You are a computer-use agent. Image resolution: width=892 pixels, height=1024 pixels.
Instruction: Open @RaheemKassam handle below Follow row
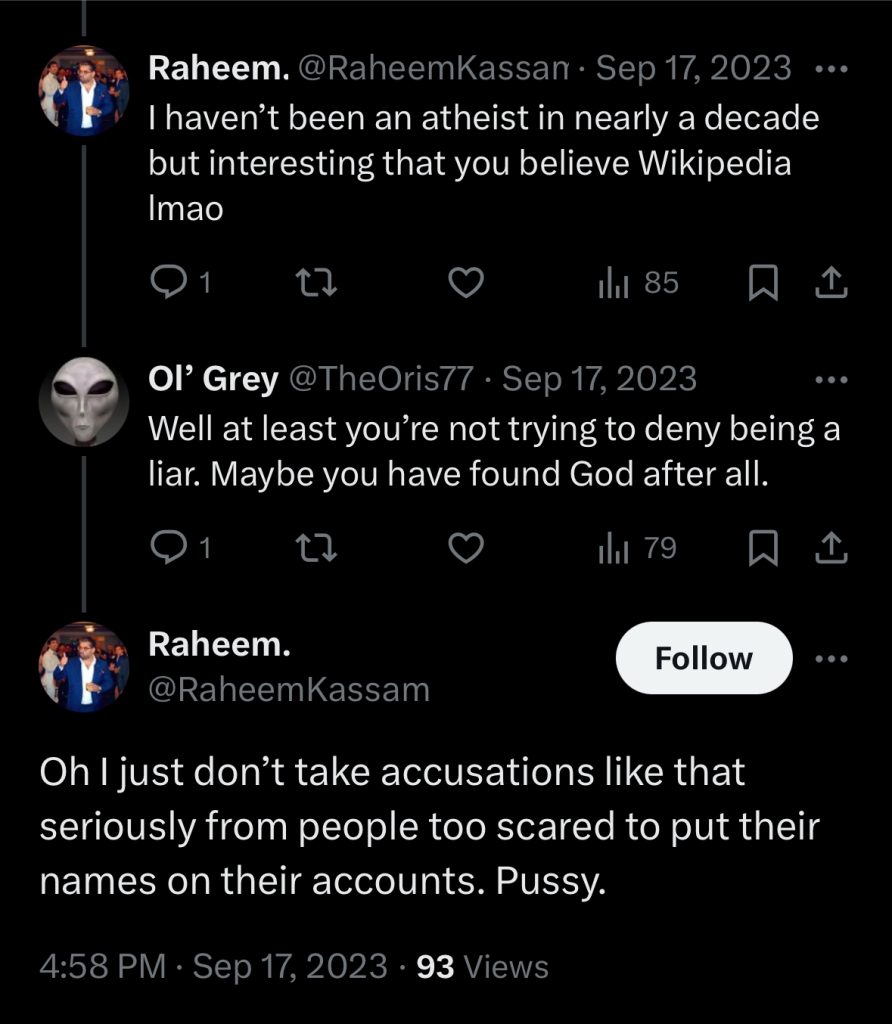click(x=288, y=689)
